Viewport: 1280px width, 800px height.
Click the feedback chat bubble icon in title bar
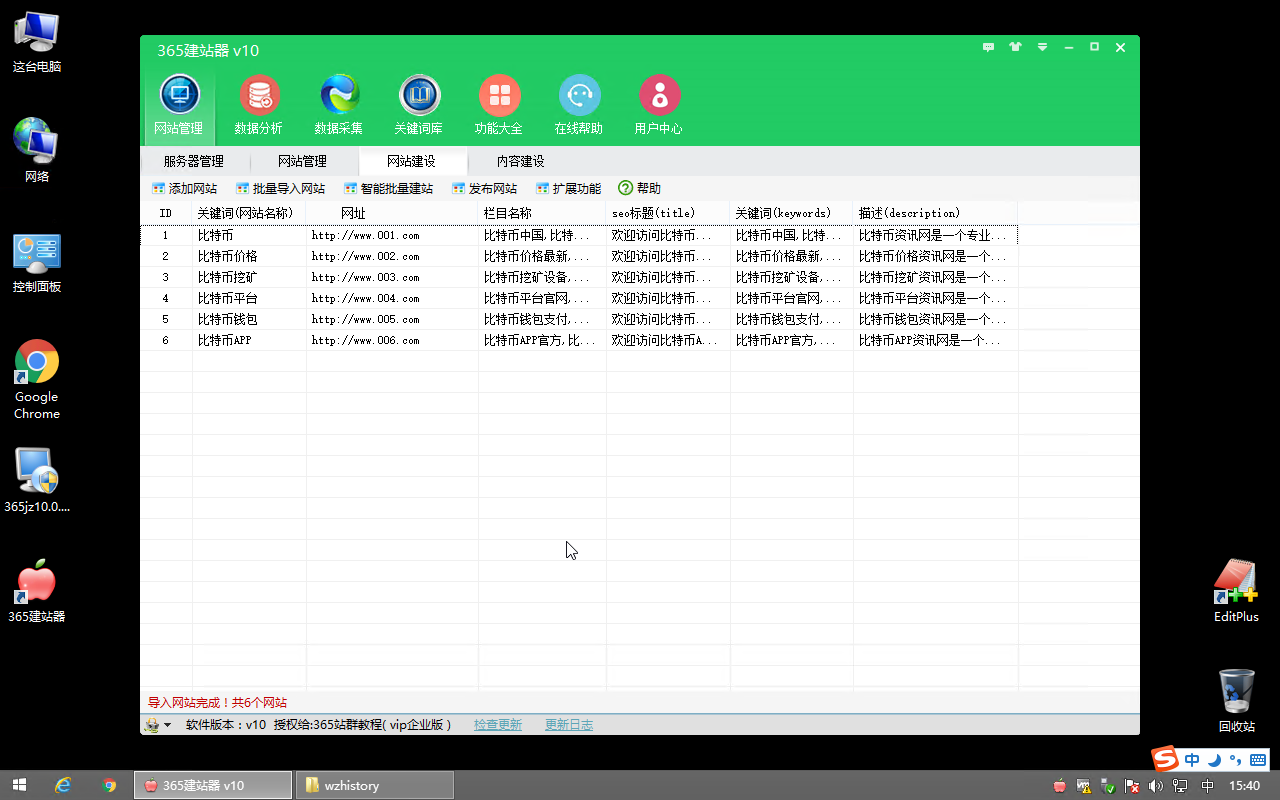[x=989, y=47]
